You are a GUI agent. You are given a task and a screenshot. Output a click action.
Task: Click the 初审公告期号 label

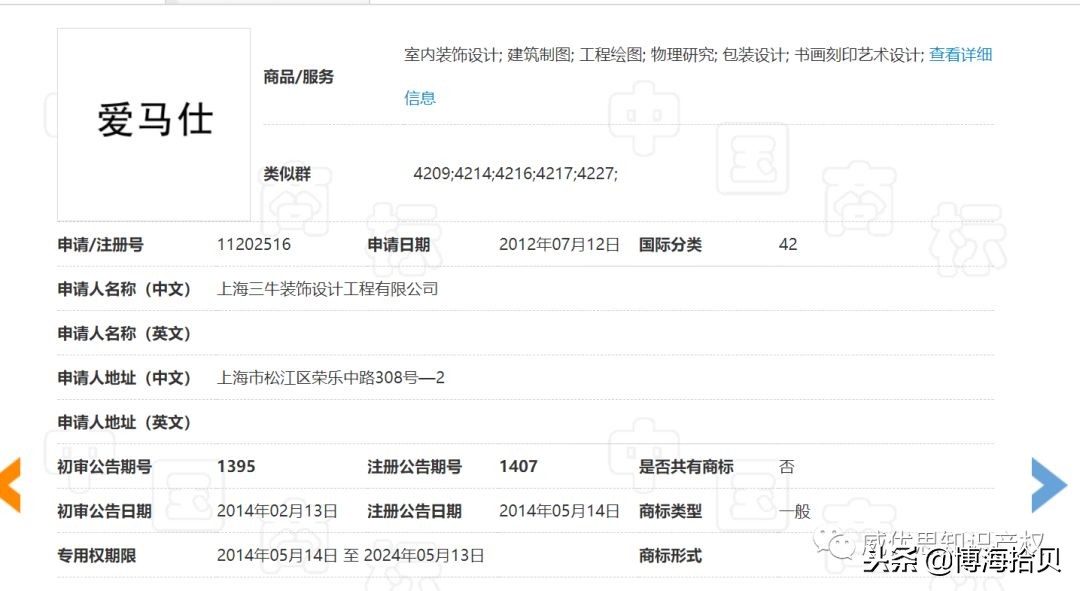(x=104, y=467)
